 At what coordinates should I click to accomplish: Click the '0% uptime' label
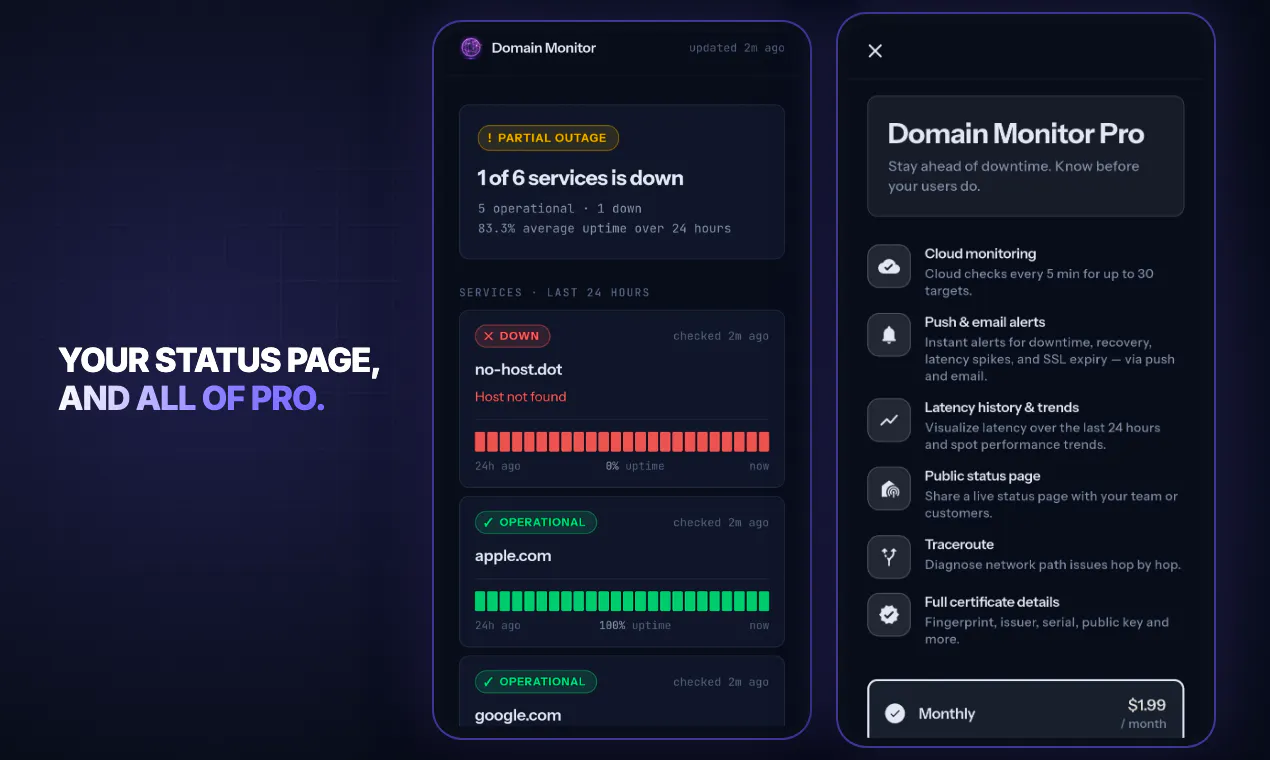(x=635, y=466)
